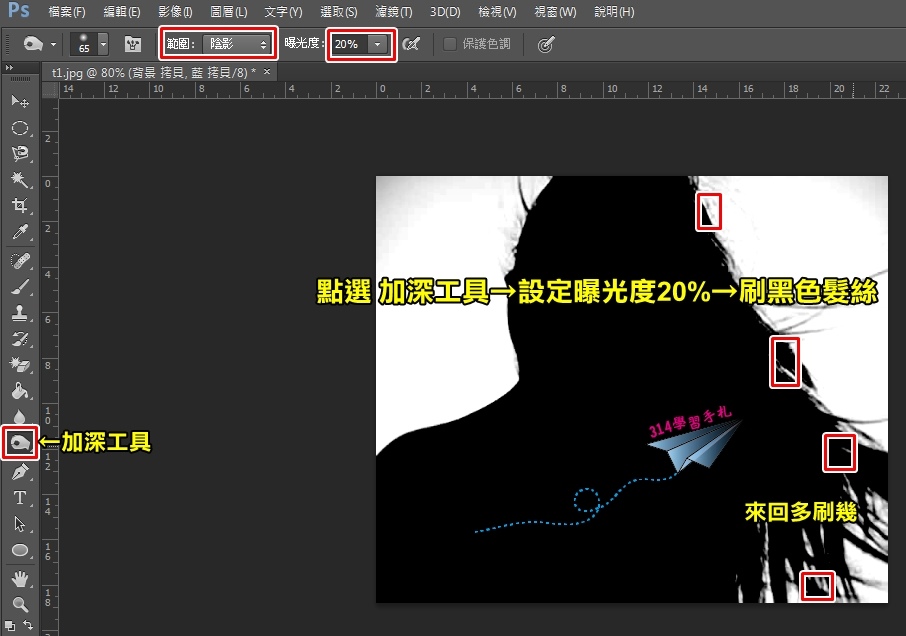Select the Burn tool in toolbar

[20, 443]
